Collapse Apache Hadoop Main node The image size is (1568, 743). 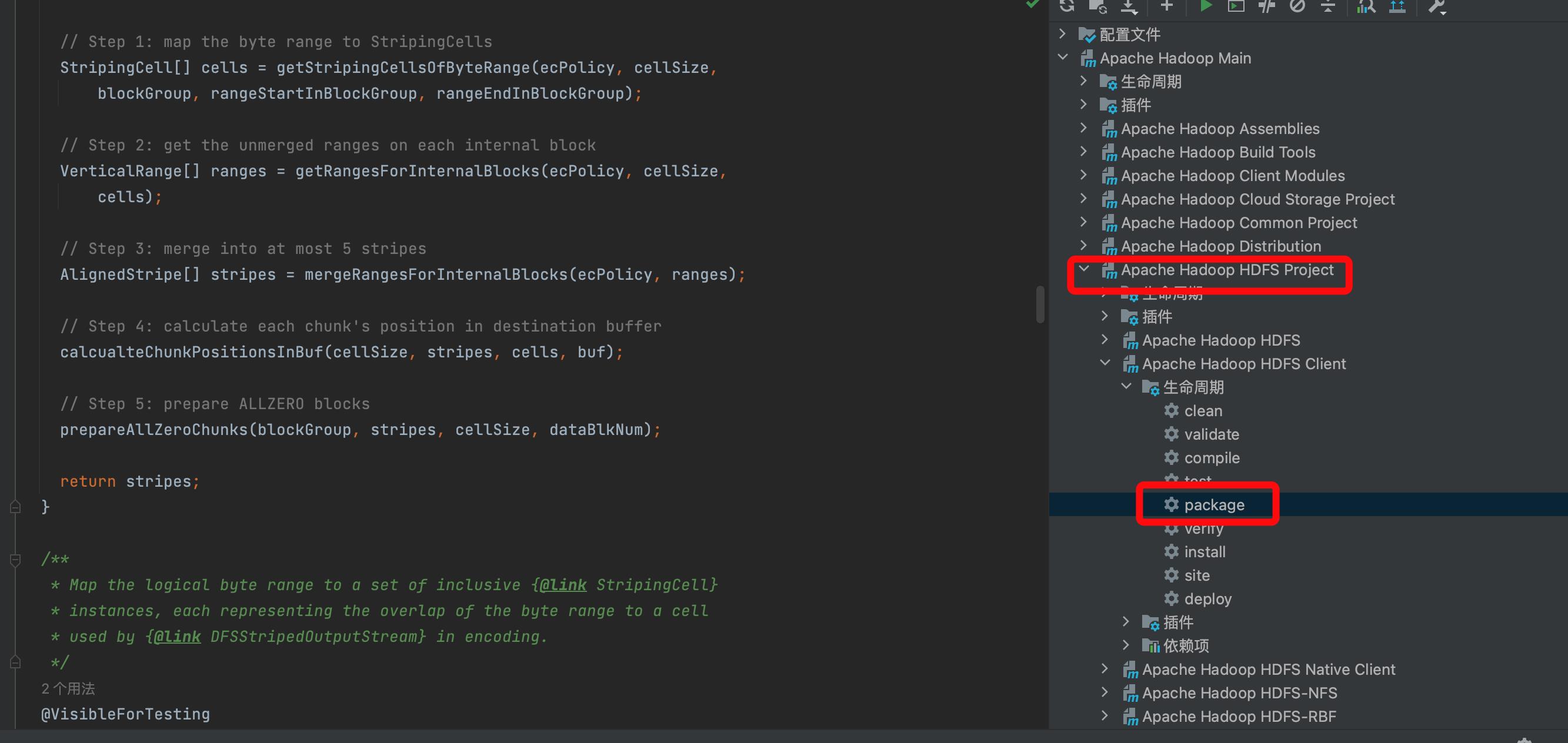1063,57
